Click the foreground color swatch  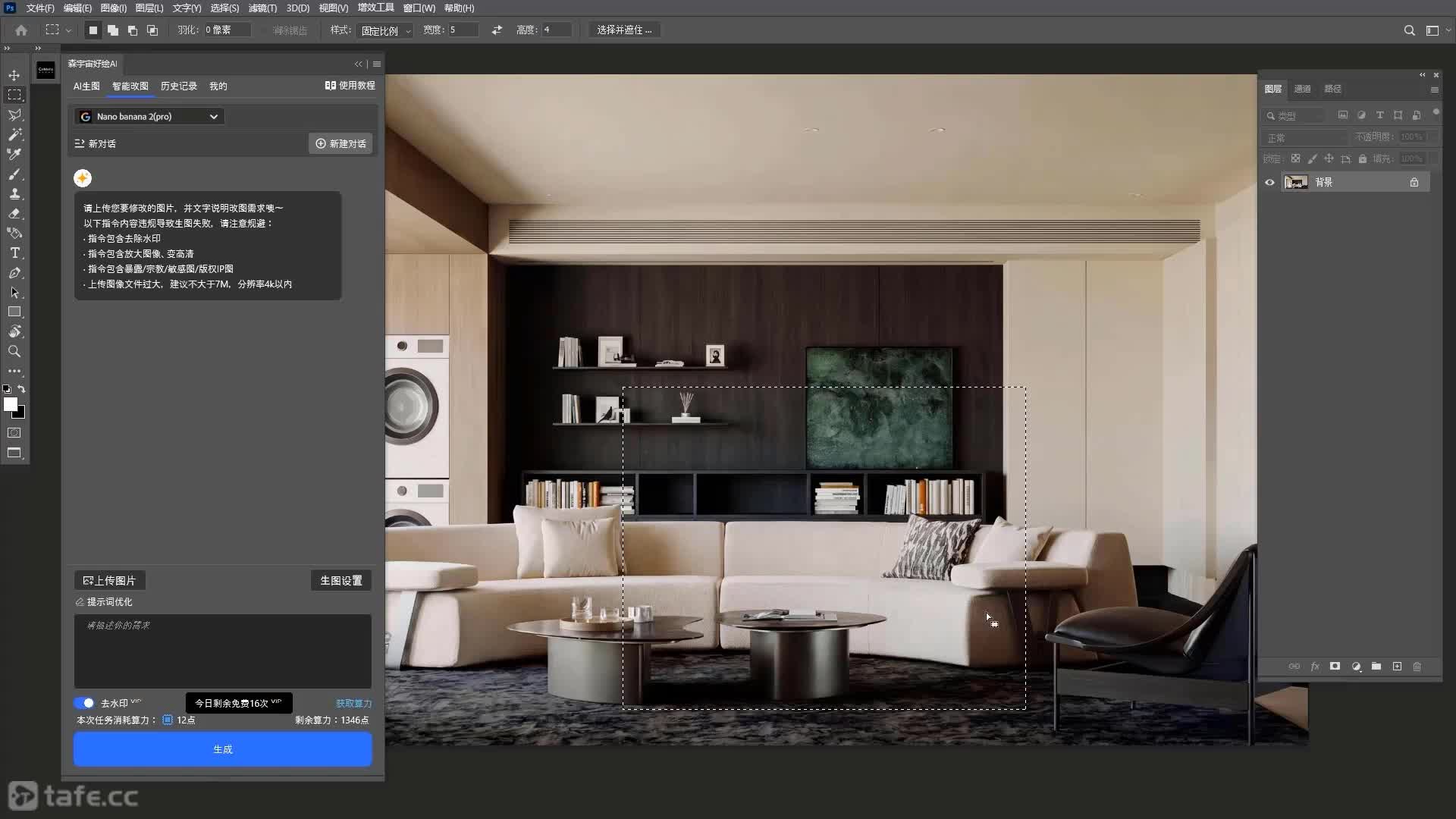[10, 404]
